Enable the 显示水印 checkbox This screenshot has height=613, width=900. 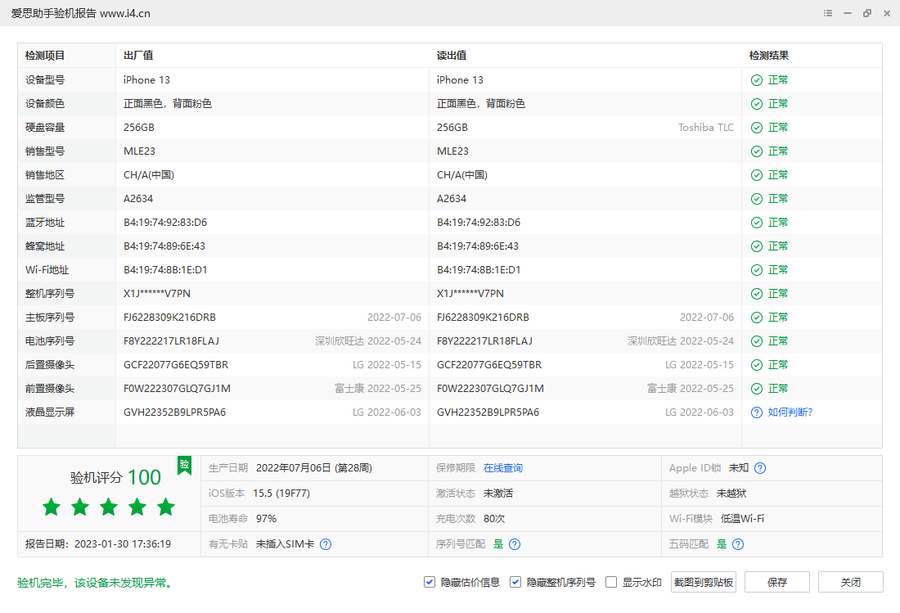click(611, 582)
